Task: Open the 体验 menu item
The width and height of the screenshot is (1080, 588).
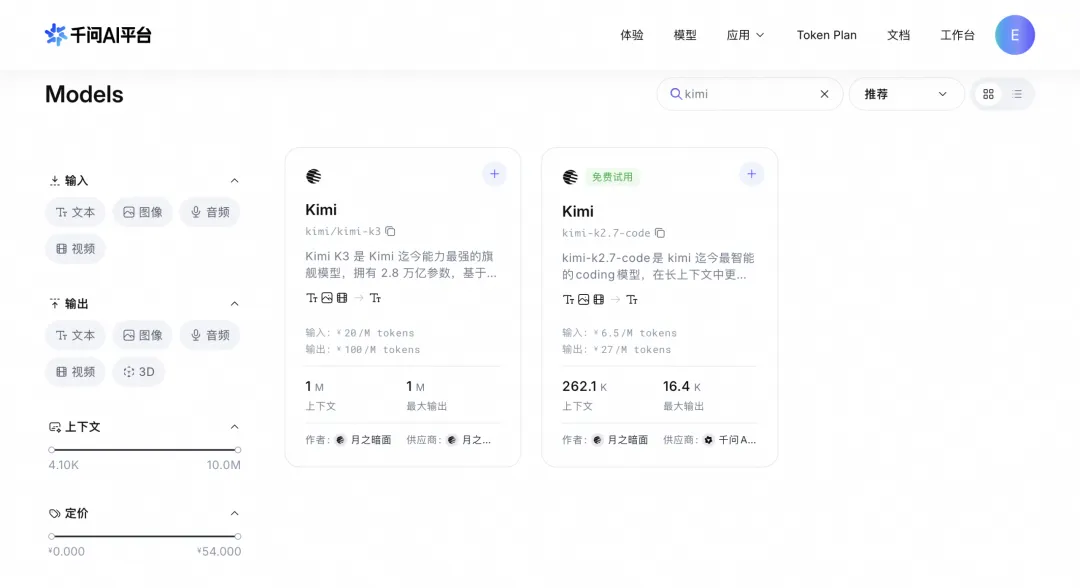Action: click(632, 35)
